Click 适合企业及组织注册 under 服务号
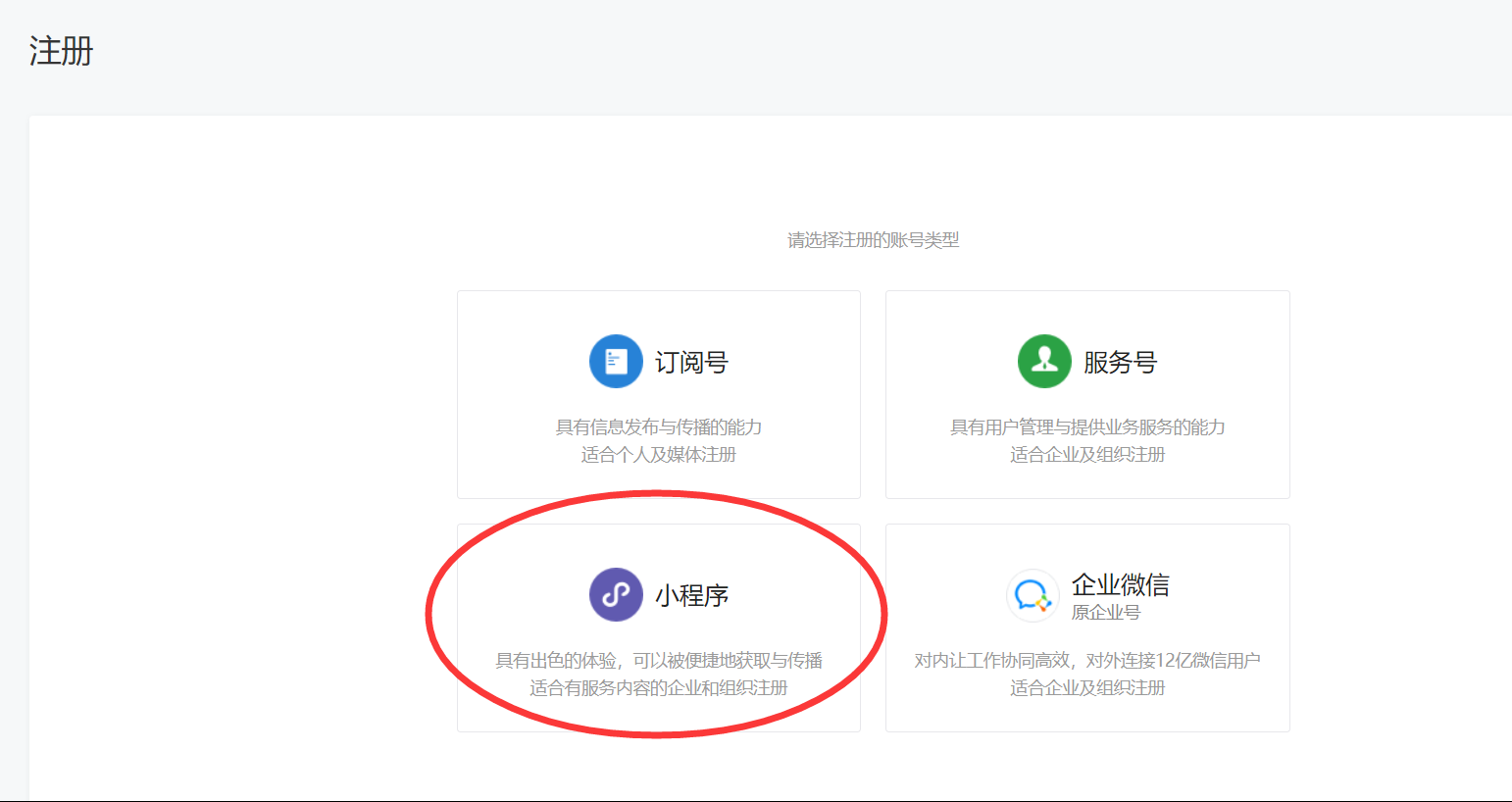 point(1087,455)
